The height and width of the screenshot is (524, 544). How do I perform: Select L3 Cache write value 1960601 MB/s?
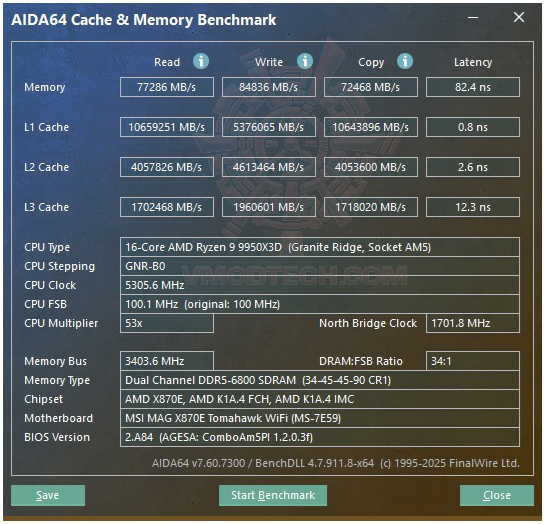click(x=269, y=207)
